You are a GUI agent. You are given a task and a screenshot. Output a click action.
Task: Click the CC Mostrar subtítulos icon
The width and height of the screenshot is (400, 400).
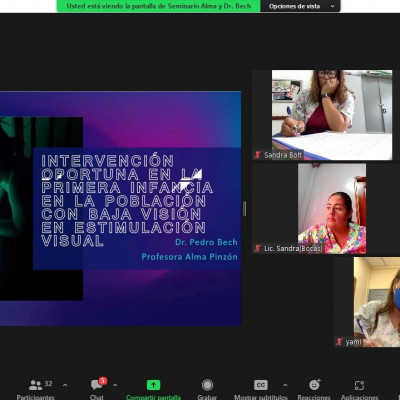pos(261,385)
